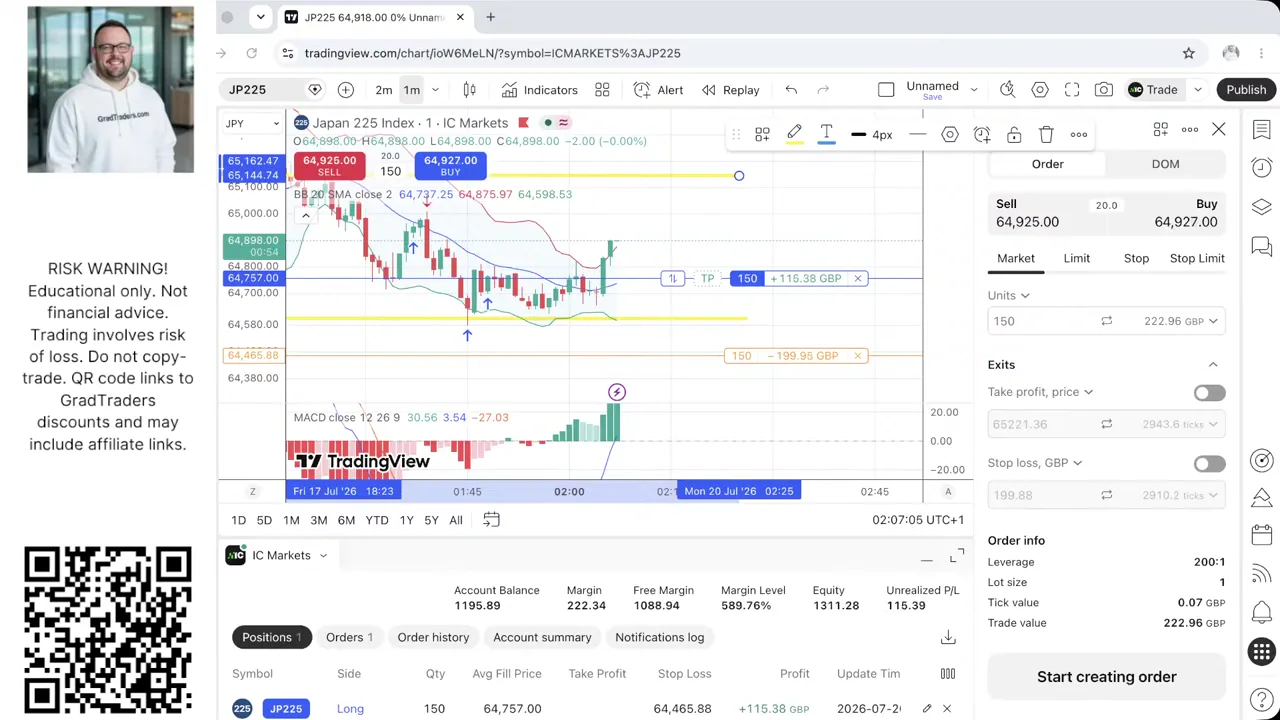The image size is (1280, 720).
Task: Toggle lock on the selected drawing
Action: coord(1014,134)
